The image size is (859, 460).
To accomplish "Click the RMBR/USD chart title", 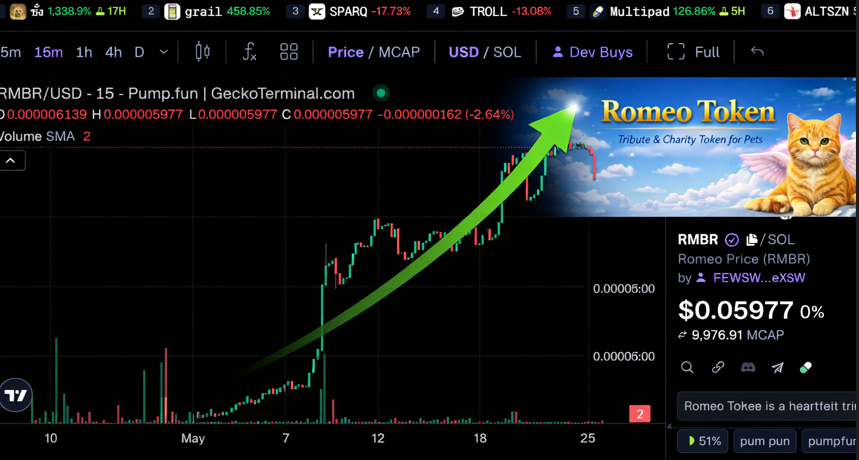I will pos(176,94).
